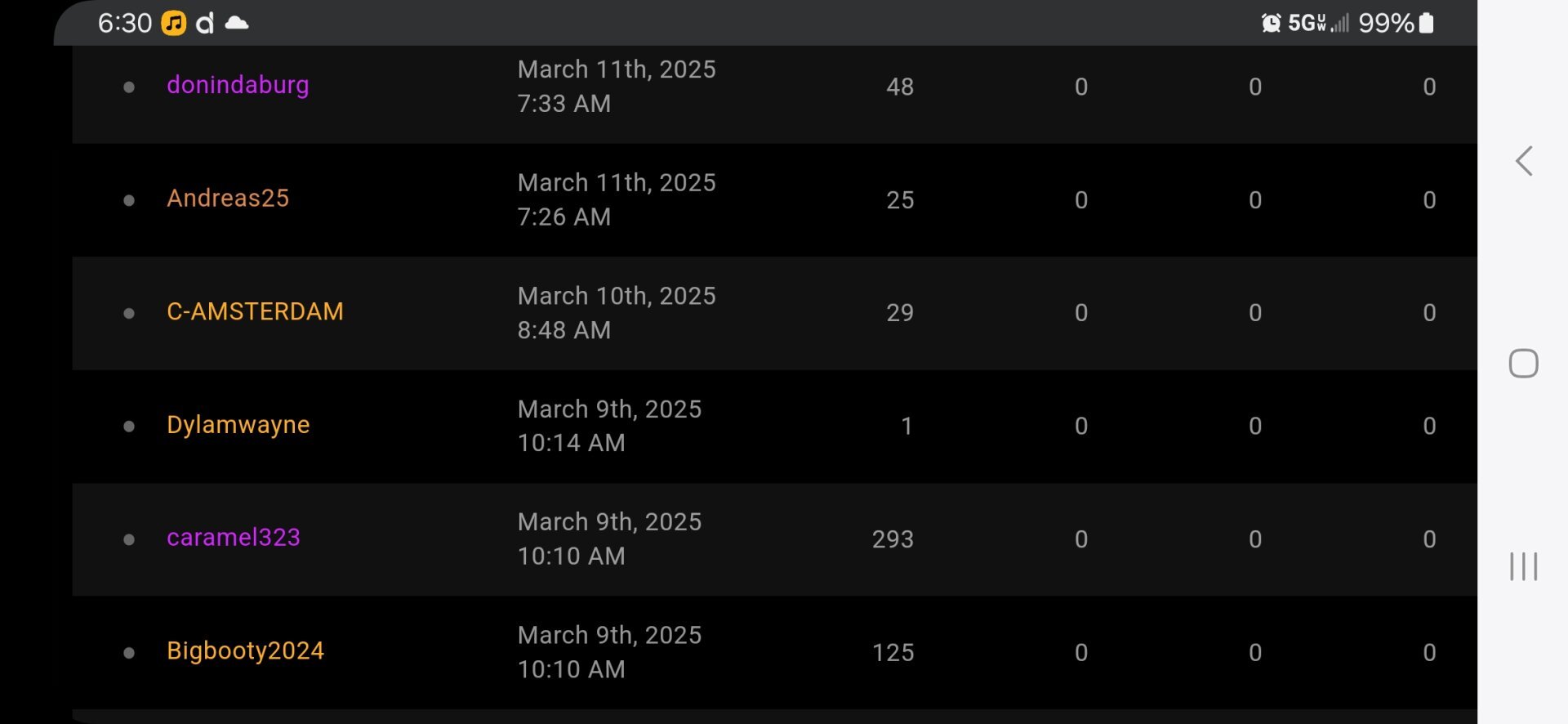Tap the music note status bar icon

tap(173, 23)
